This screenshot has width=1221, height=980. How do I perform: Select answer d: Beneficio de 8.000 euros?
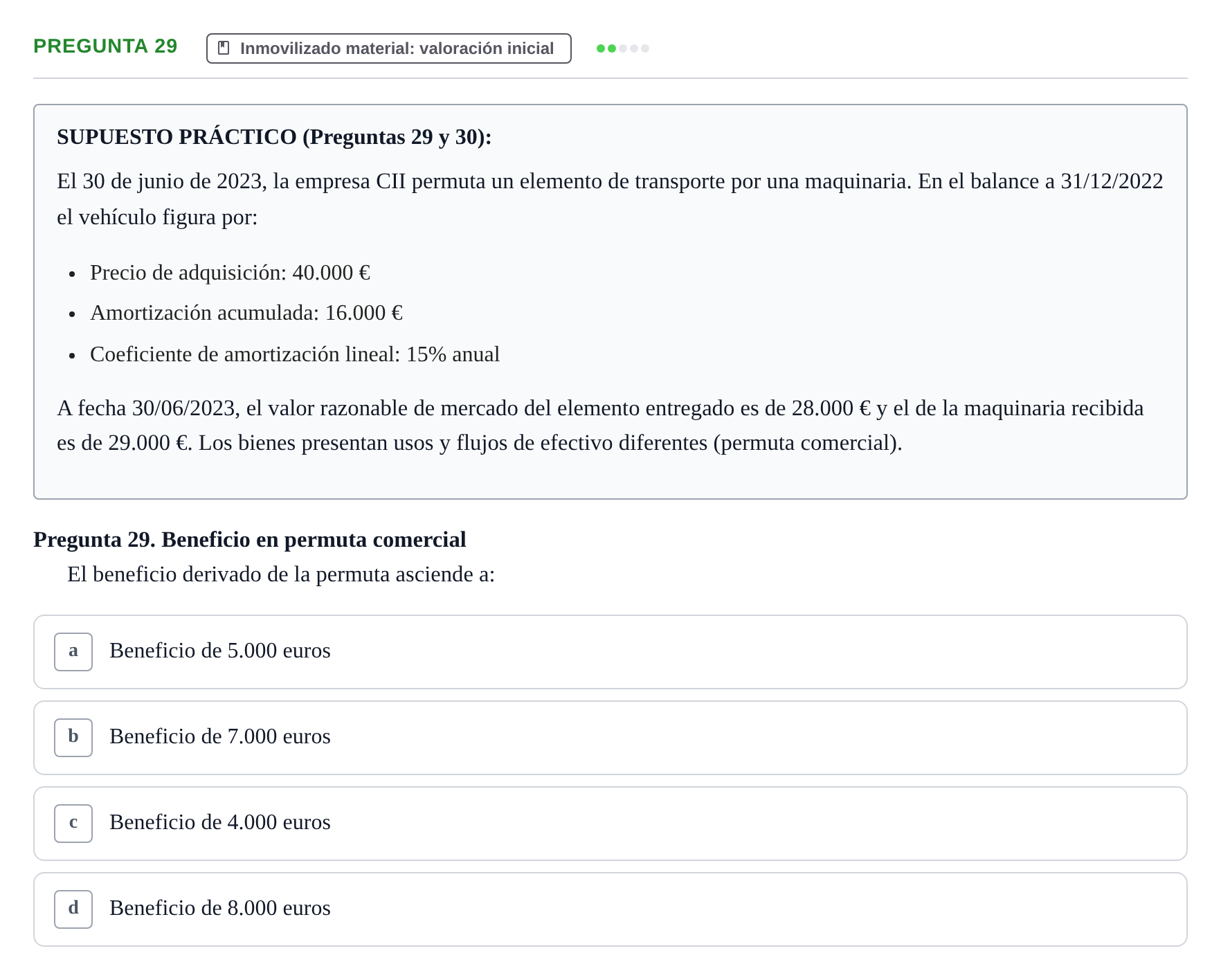(610, 909)
